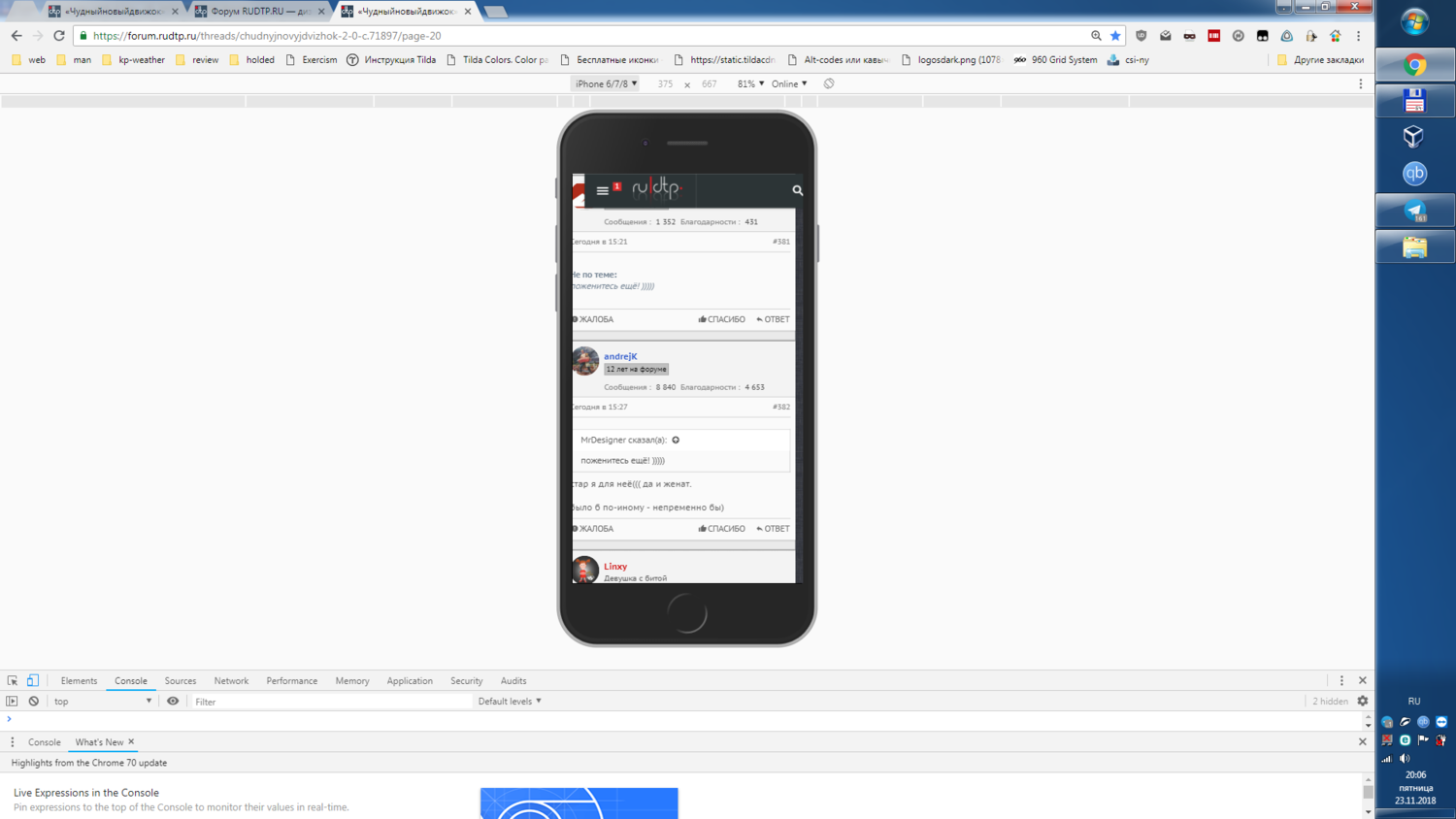Click the forum search magnifier icon
The height and width of the screenshot is (819, 1456).
(798, 191)
